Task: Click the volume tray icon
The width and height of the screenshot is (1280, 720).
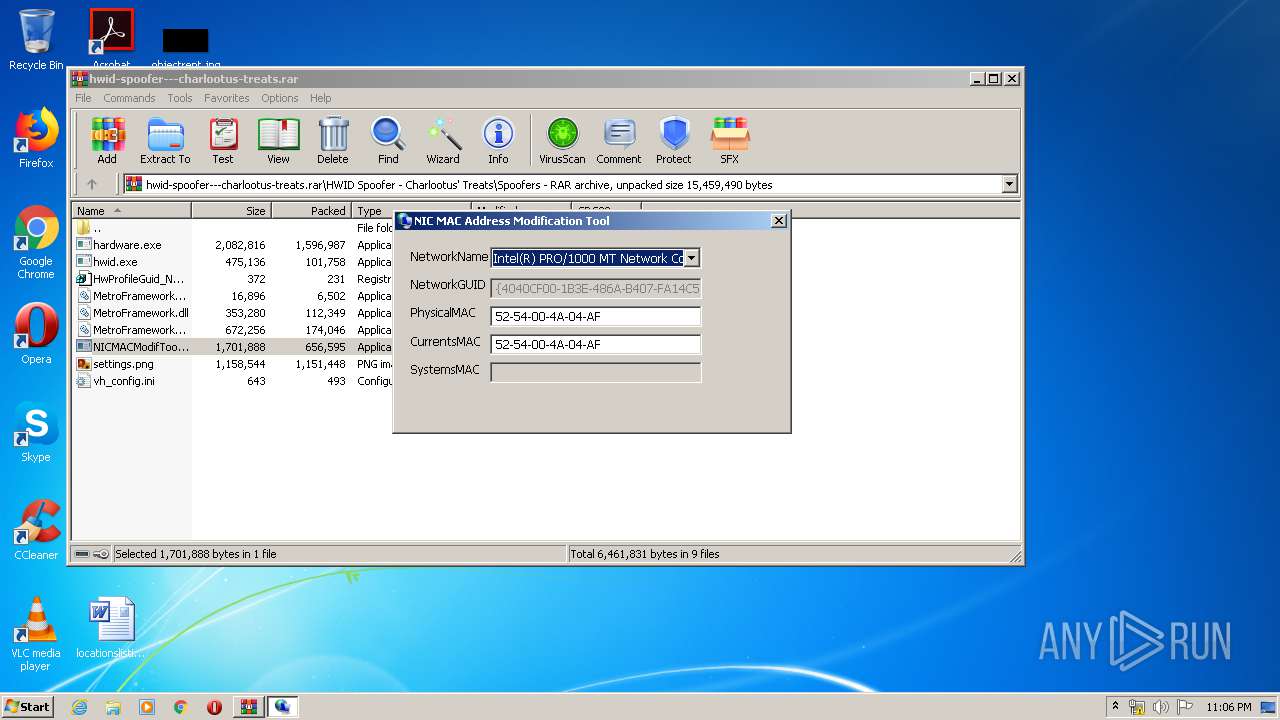Action: 1158,707
